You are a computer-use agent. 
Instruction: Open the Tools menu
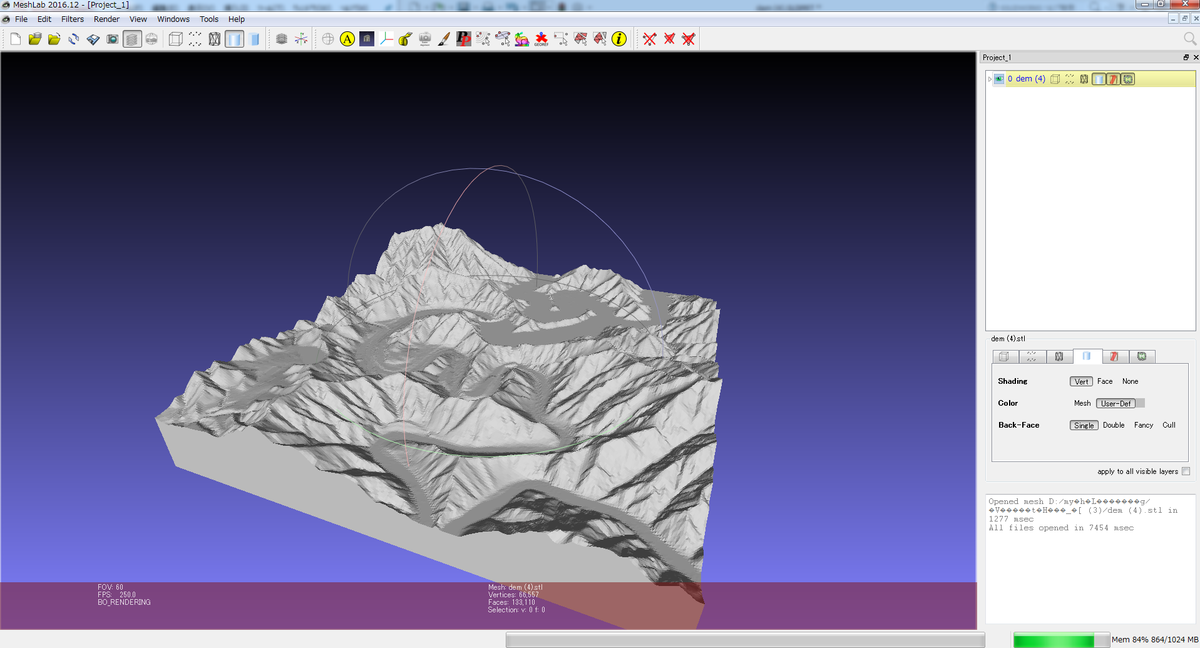tap(209, 19)
